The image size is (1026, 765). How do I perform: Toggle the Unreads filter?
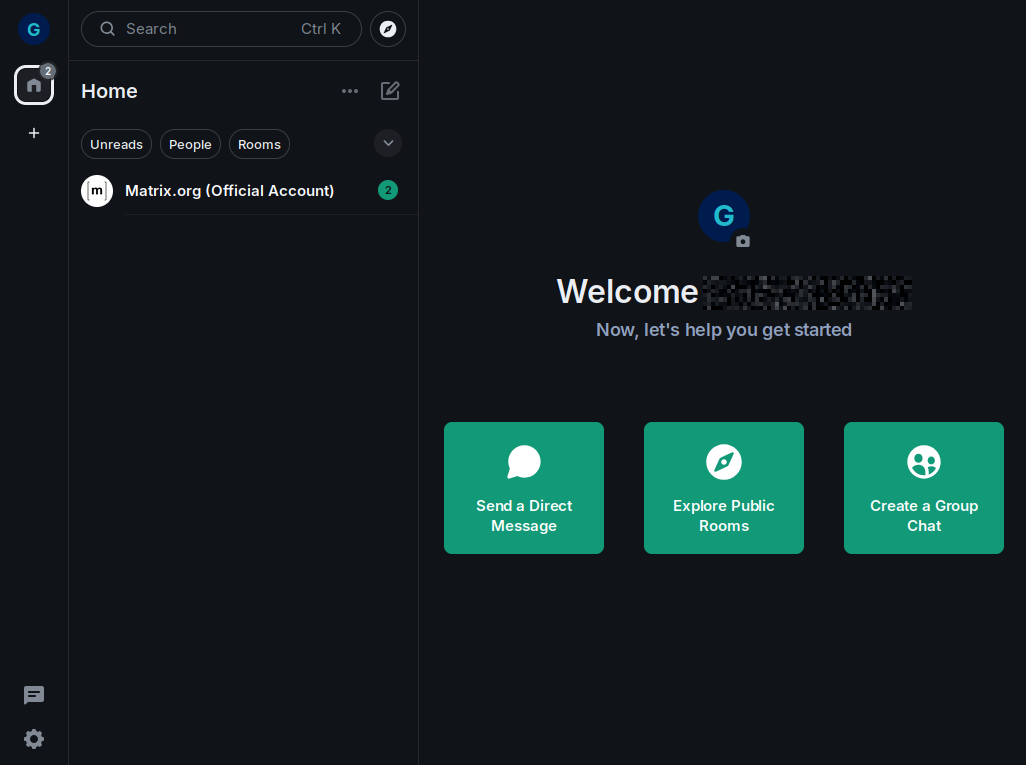point(116,144)
